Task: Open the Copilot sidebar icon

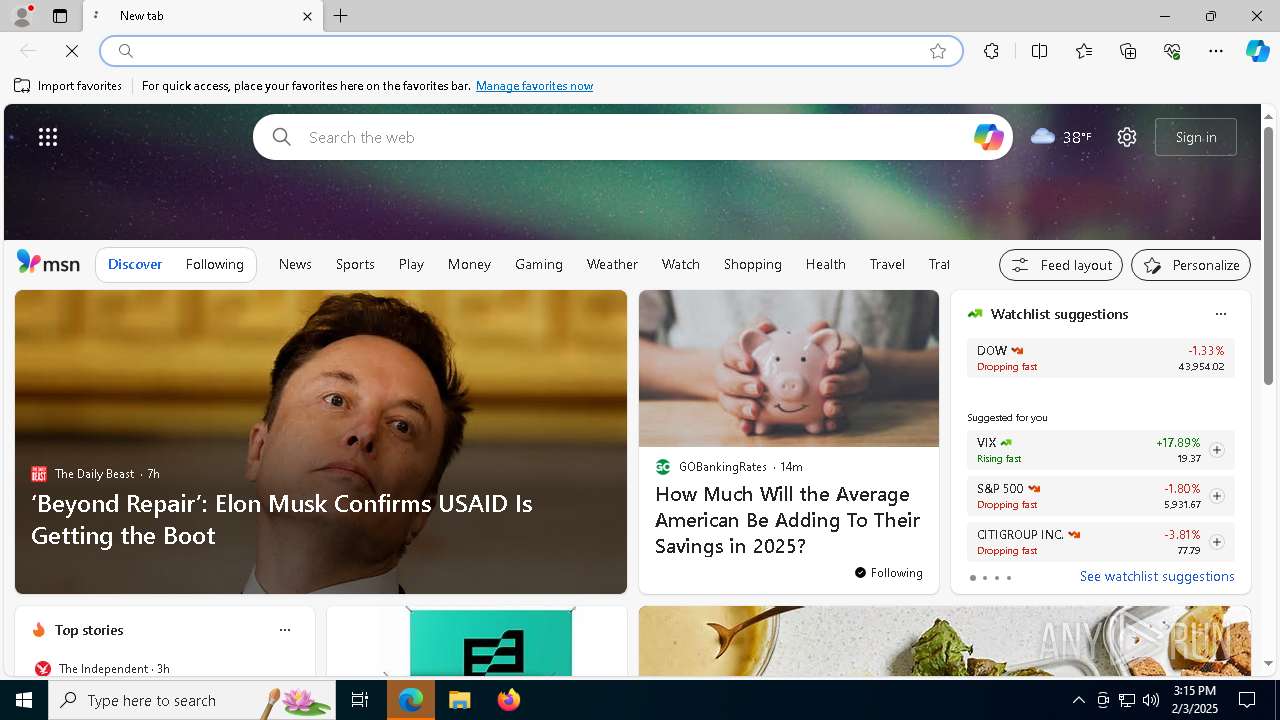Action: point(1257,51)
